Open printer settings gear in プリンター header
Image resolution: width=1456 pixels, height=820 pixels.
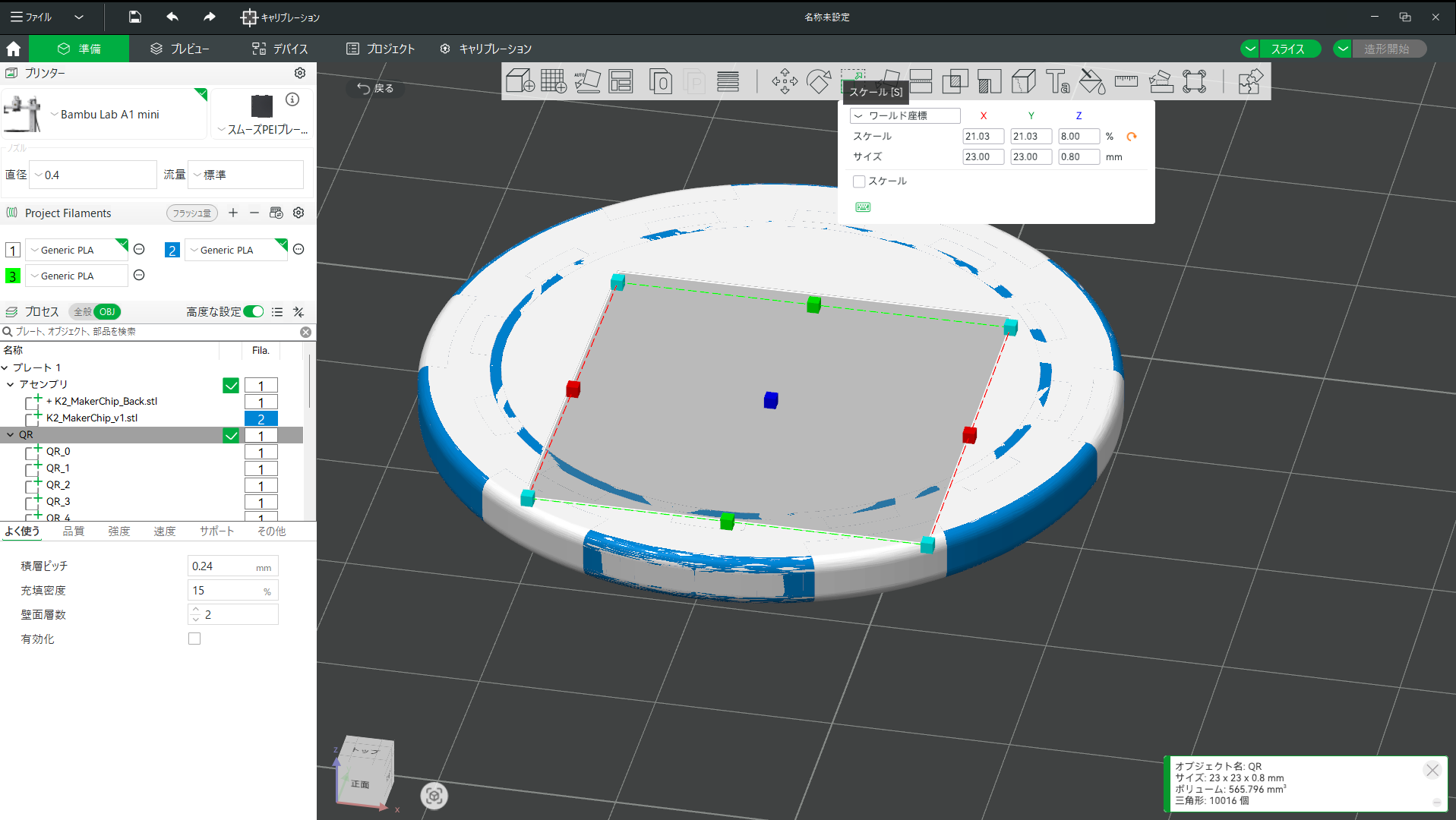click(300, 73)
